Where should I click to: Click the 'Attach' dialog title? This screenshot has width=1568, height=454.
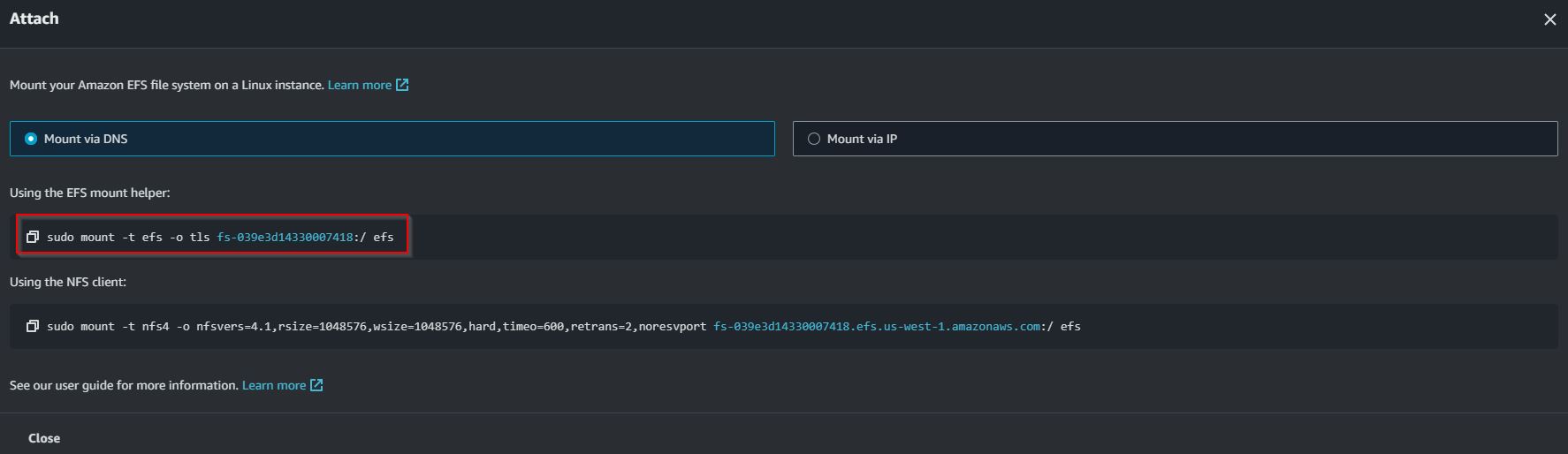[x=34, y=19]
